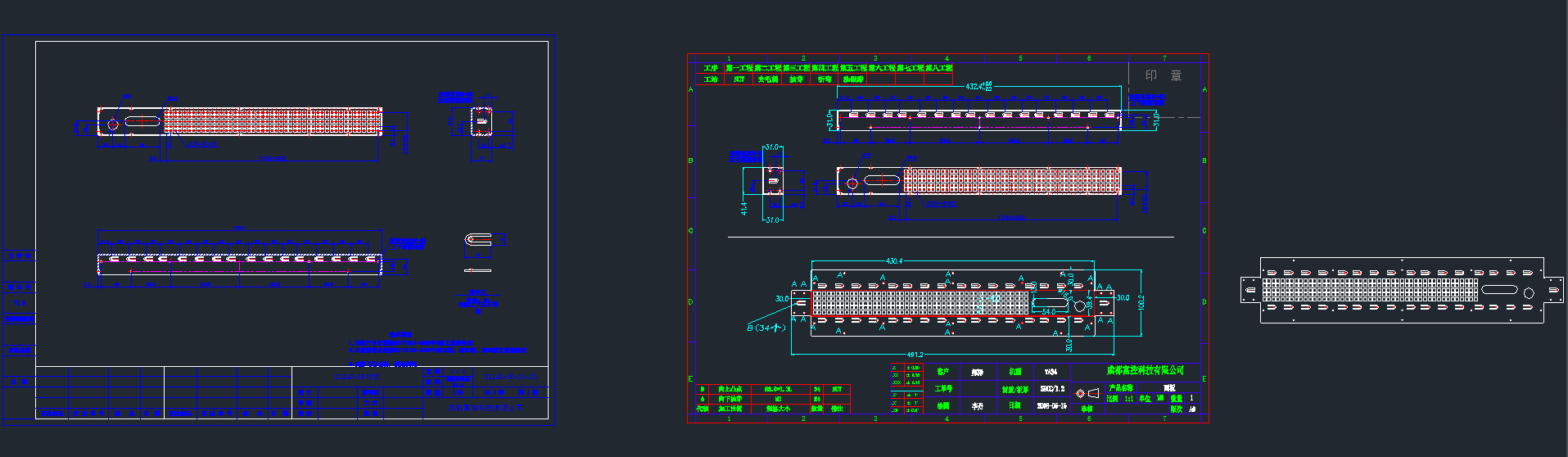Click the 491.2 overall width dimension
This screenshot has width=1568, height=457.
pos(915,355)
